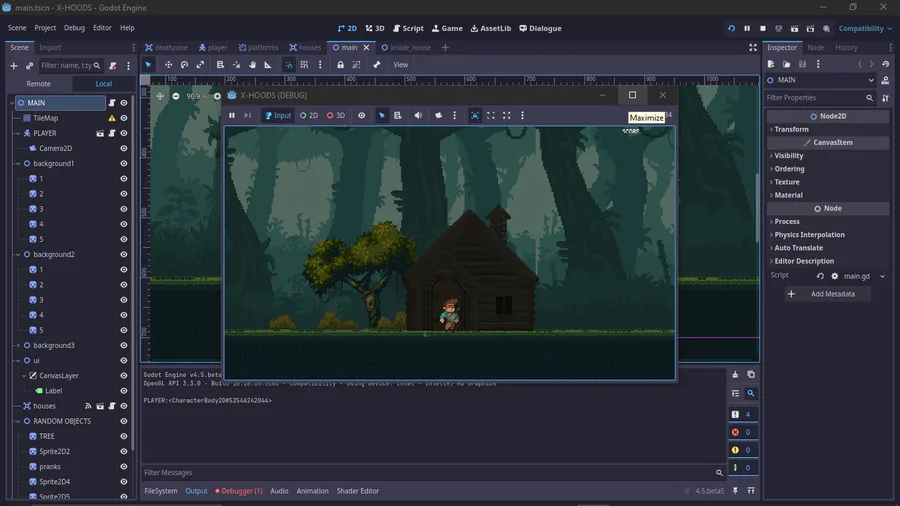Reload the running project

click(x=731, y=28)
